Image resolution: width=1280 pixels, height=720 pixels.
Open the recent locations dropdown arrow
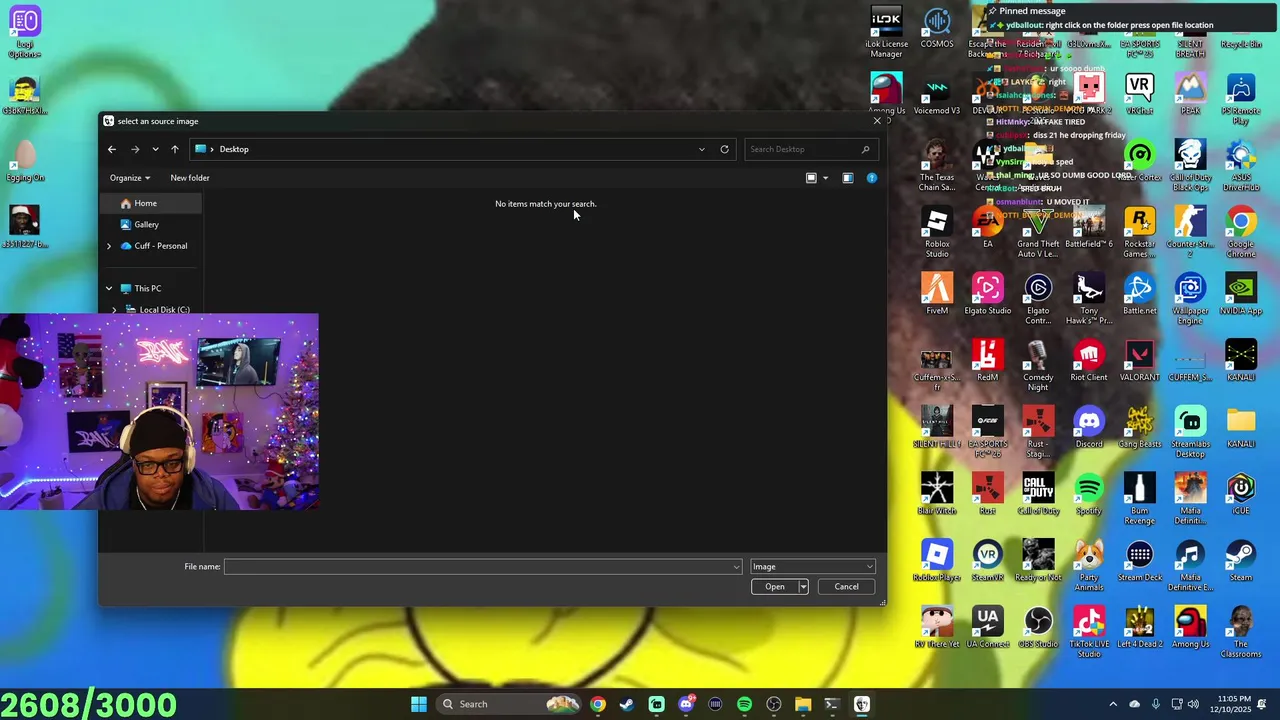[155, 149]
